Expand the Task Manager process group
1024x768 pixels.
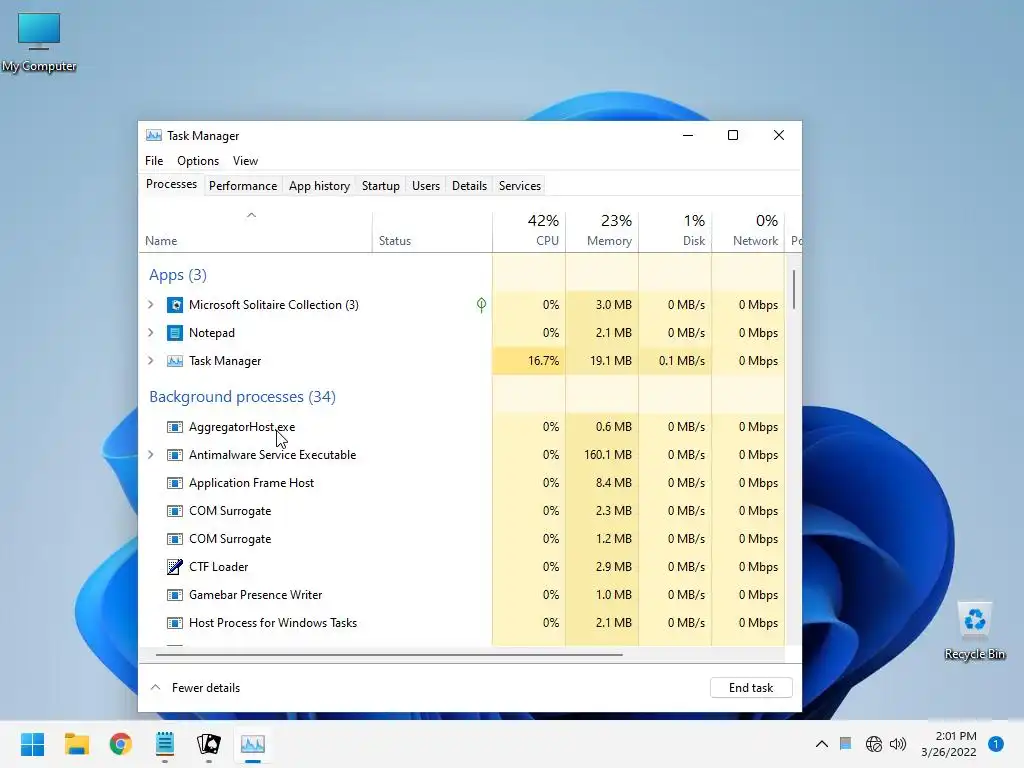[x=151, y=361]
